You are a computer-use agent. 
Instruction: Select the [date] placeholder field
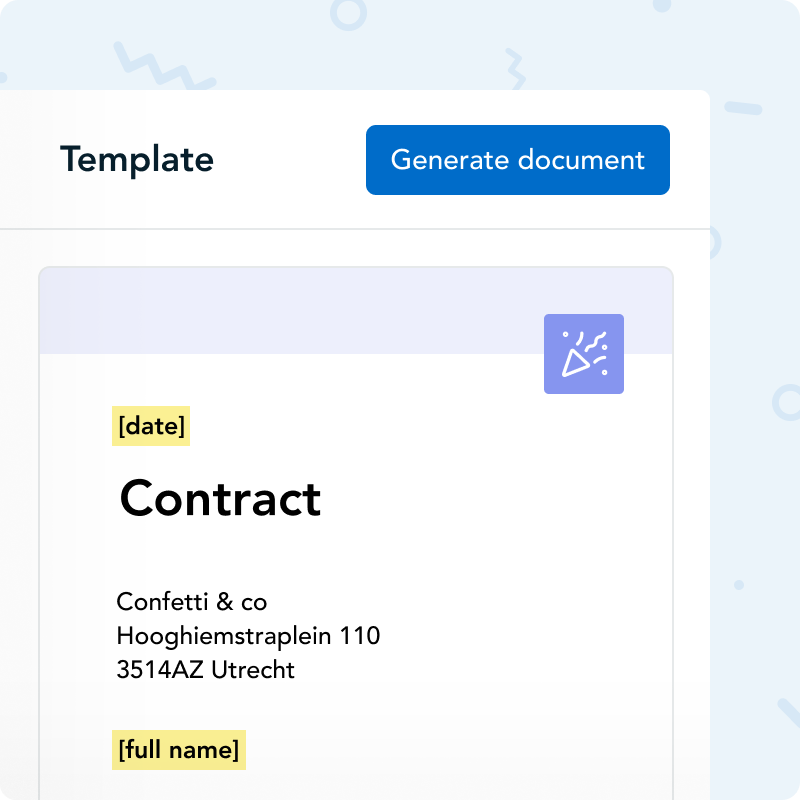coord(151,427)
